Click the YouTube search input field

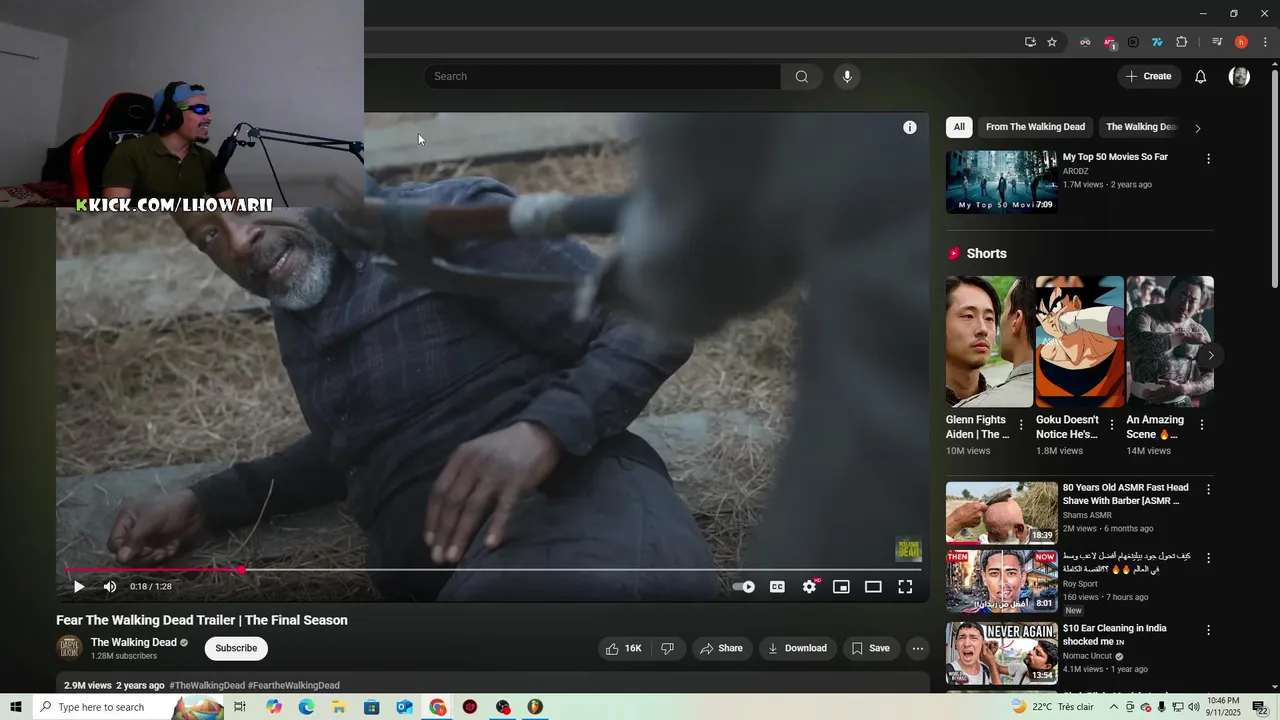(x=602, y=77)
